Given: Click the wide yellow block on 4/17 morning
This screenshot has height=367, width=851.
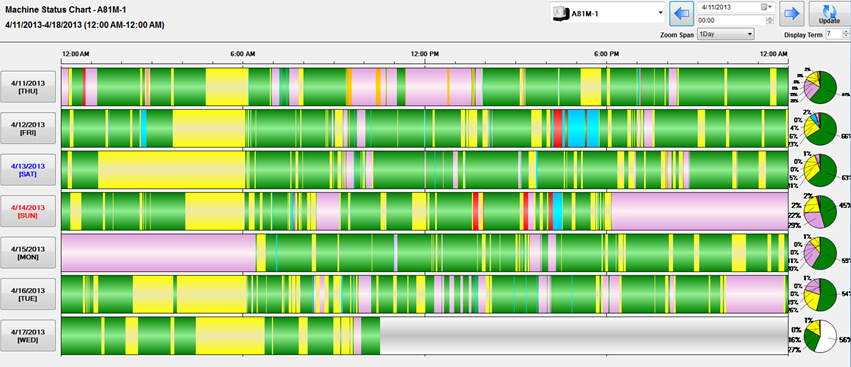Looking at the screenshot, I should pyautogui.click(x=230, y=335).
